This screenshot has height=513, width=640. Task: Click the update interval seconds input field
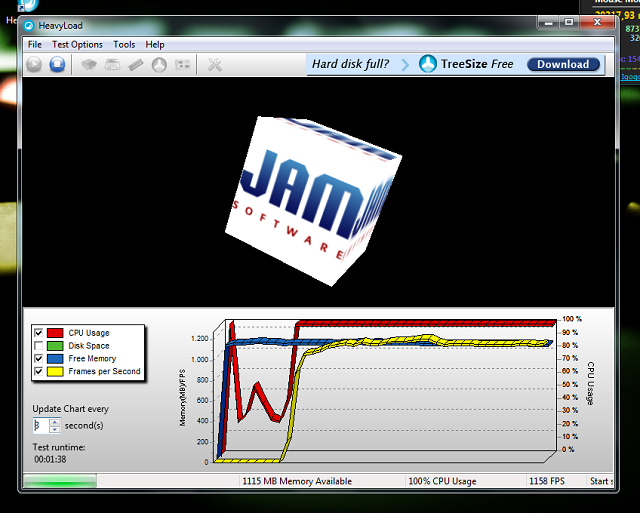pos(41,425)
